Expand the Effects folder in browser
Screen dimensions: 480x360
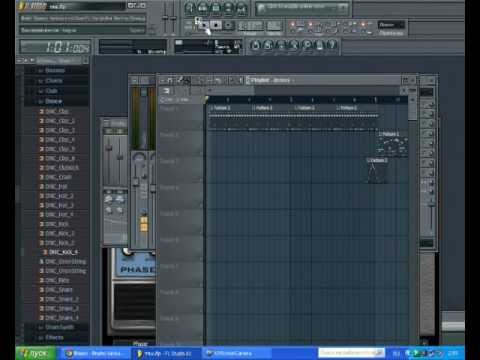(x=53, y=337)
